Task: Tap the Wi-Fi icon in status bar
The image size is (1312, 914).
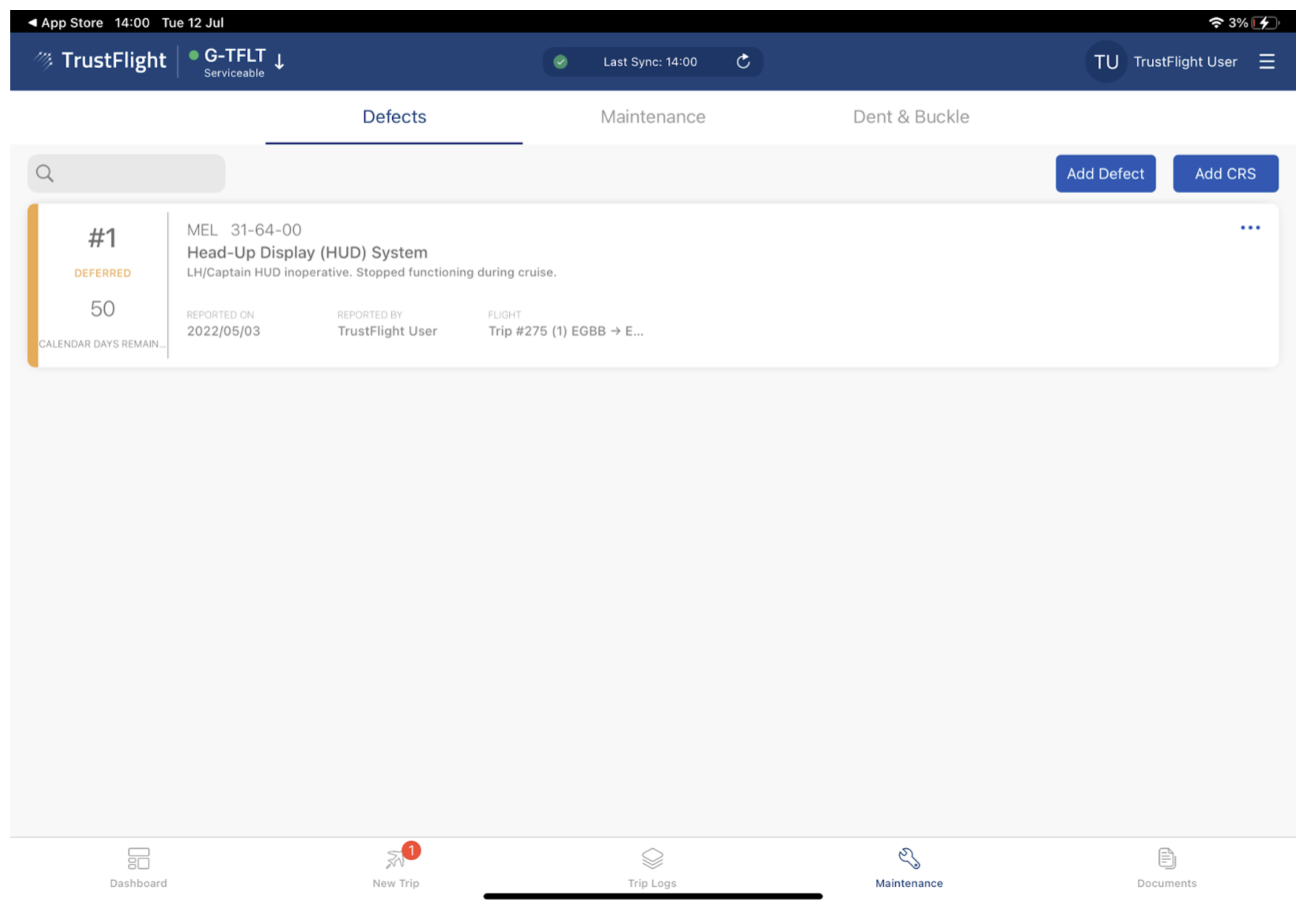Action: [x=1216, y=22]
